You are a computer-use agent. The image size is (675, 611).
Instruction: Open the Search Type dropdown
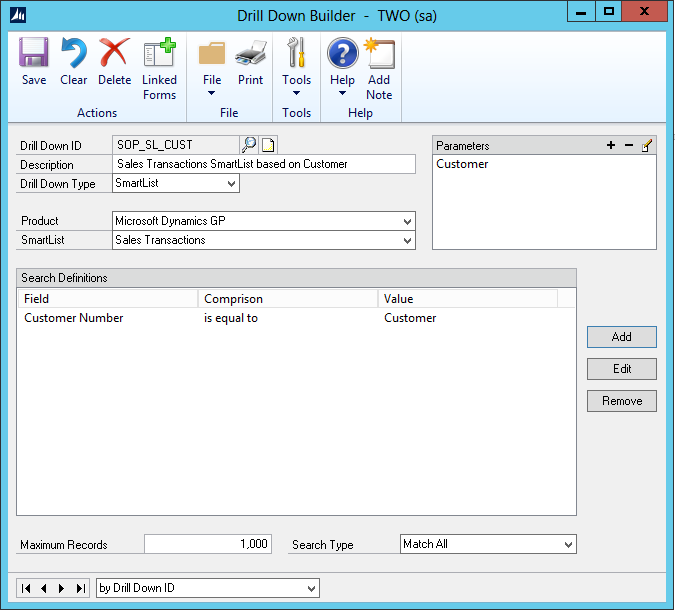(568, 544)
